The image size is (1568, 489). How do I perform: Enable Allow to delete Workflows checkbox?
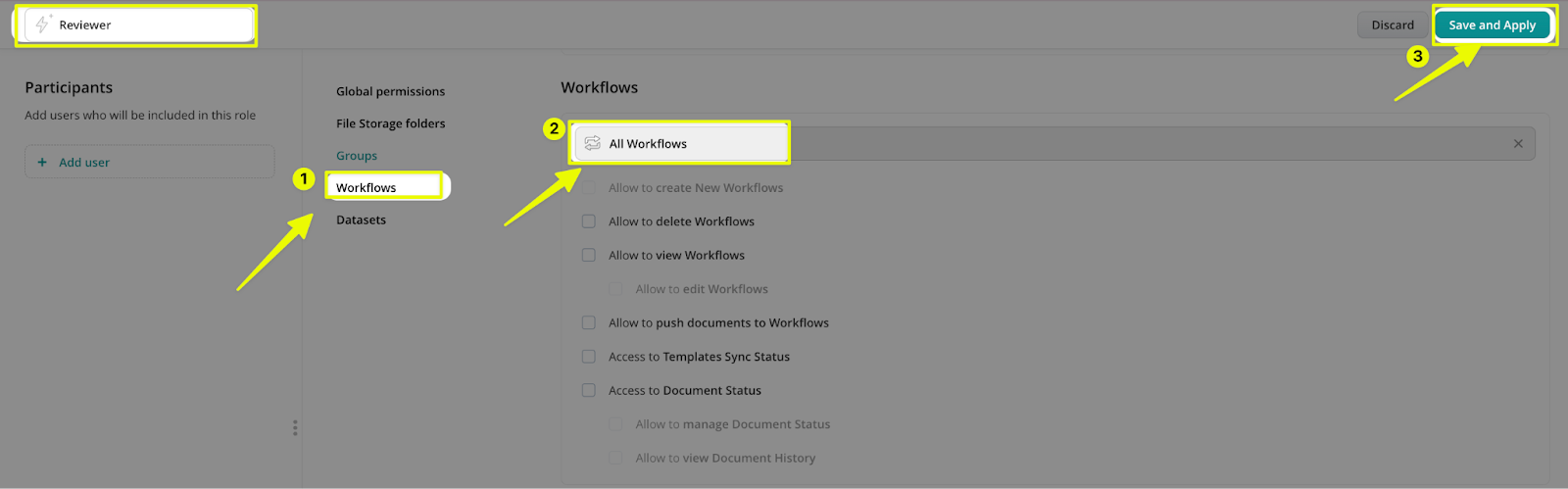589,221
